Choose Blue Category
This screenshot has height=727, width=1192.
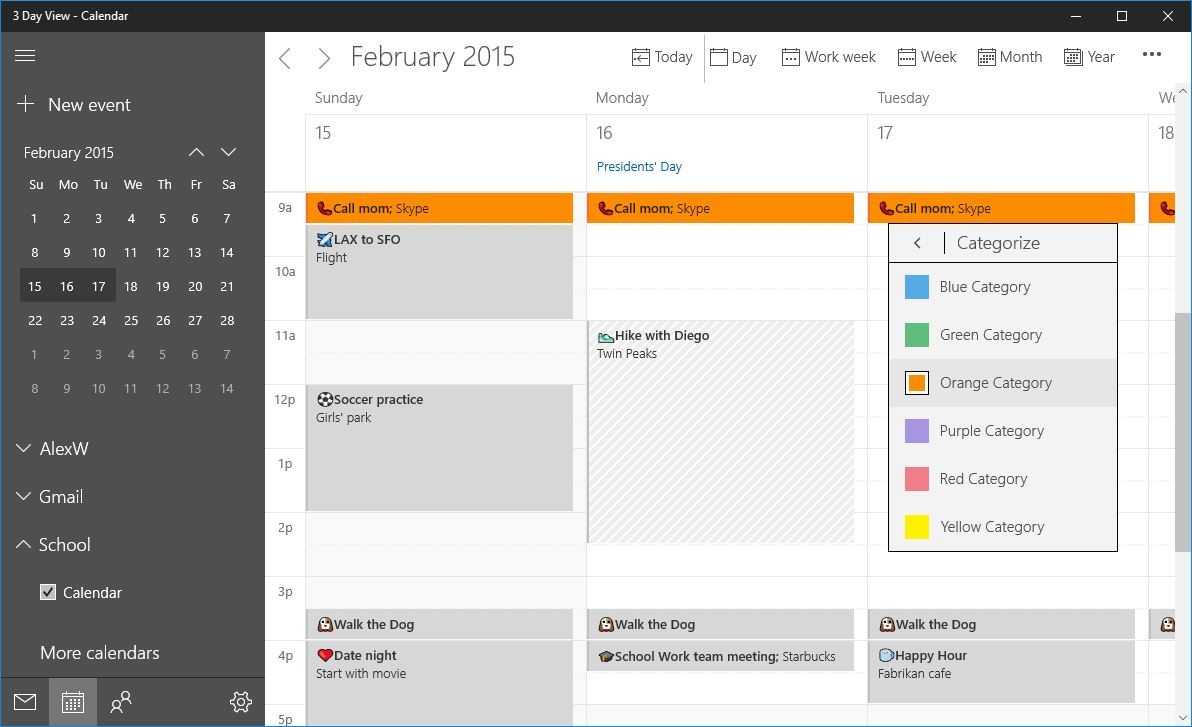1003,287
